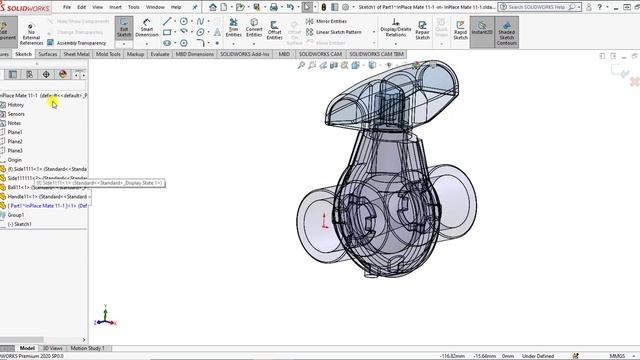
Task: Click Smart Dimension tool
Action: (x=147, y=28)
